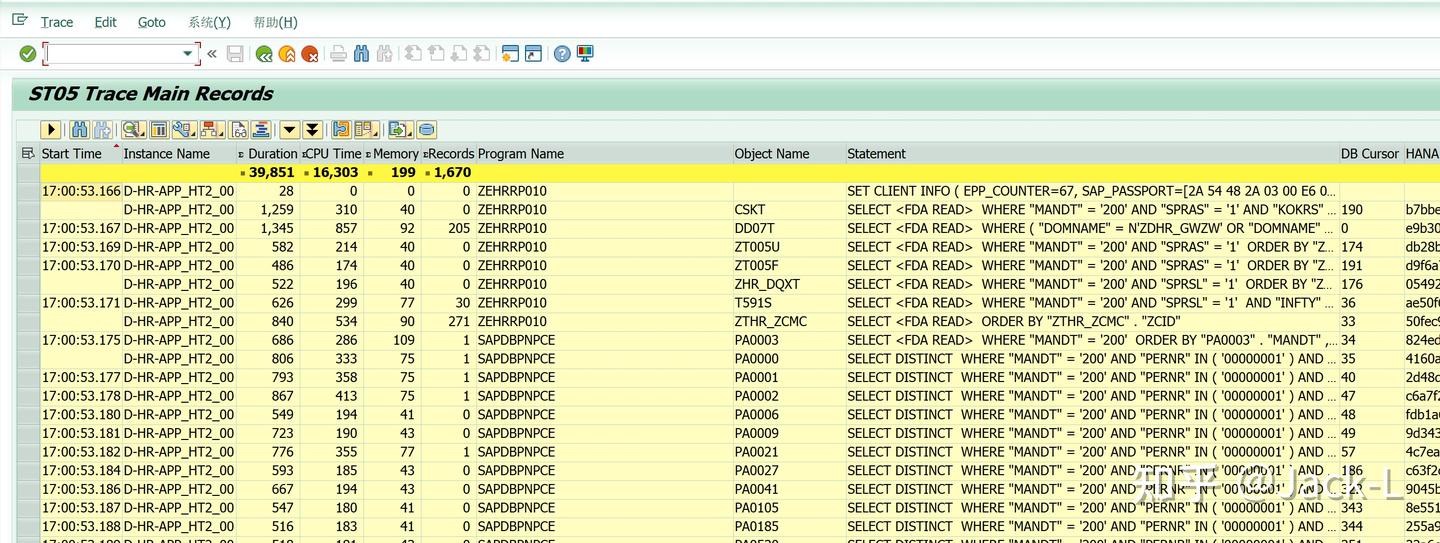Open the command field dropdown arrow
This screenshot has width=1440, height=543.
coord(187,54)
